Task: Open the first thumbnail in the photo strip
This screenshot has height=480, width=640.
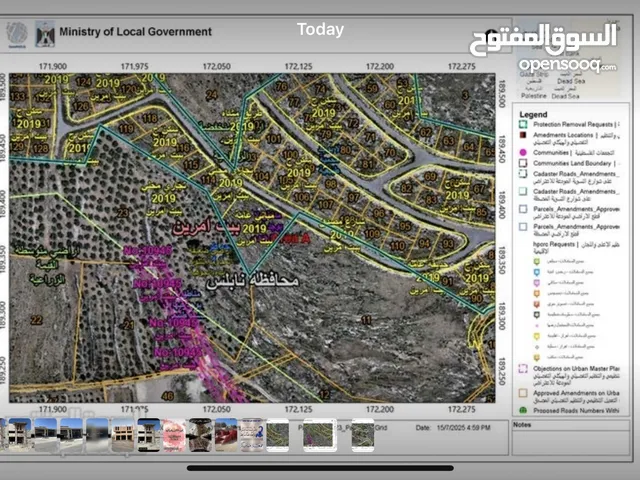Action: pos(20,435)
